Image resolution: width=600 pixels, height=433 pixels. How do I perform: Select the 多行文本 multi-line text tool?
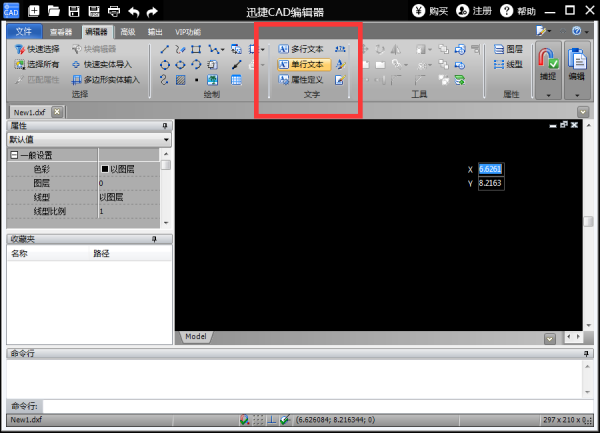[x=302, y=48]
